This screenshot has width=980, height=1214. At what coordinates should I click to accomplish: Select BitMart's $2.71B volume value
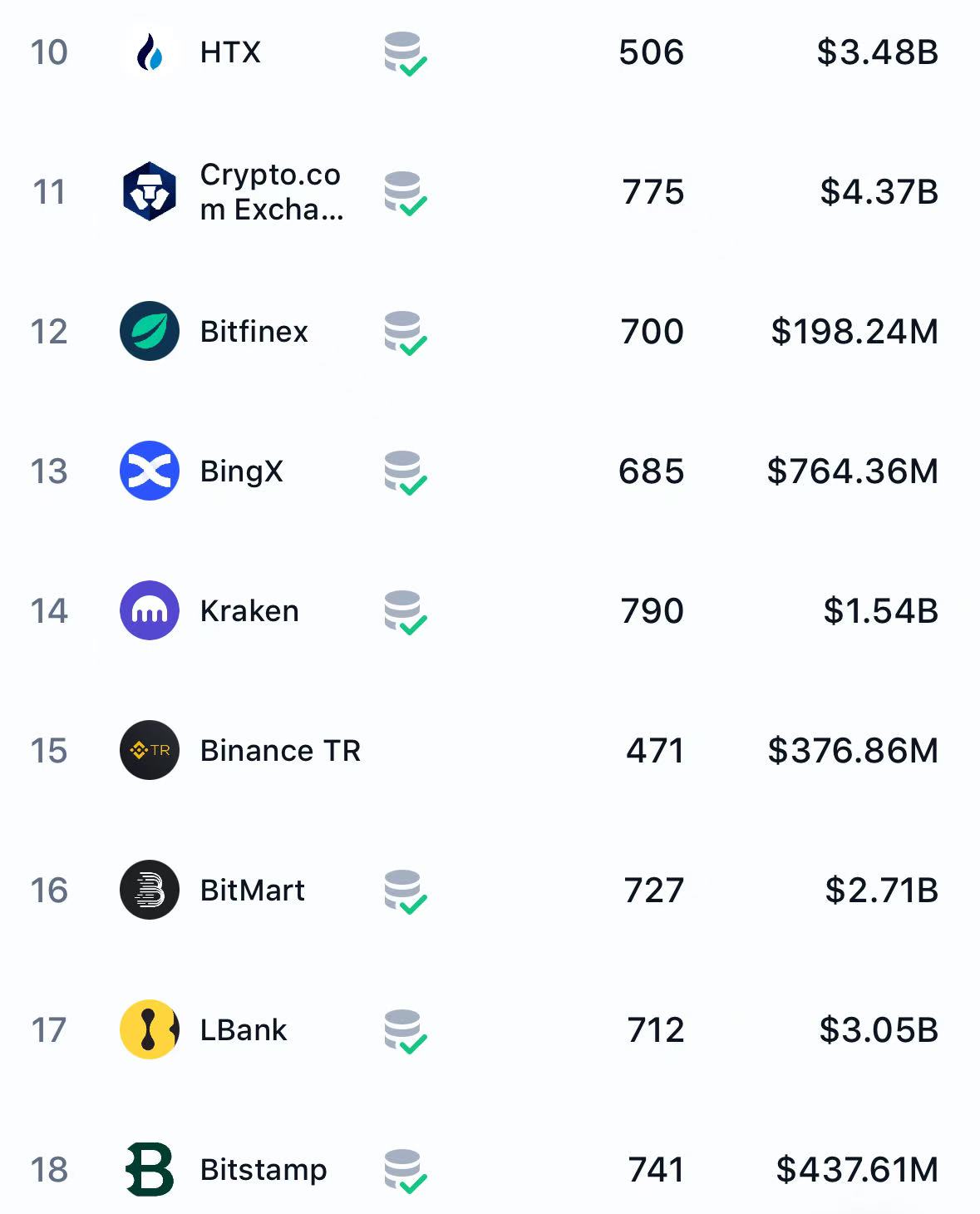881,891
